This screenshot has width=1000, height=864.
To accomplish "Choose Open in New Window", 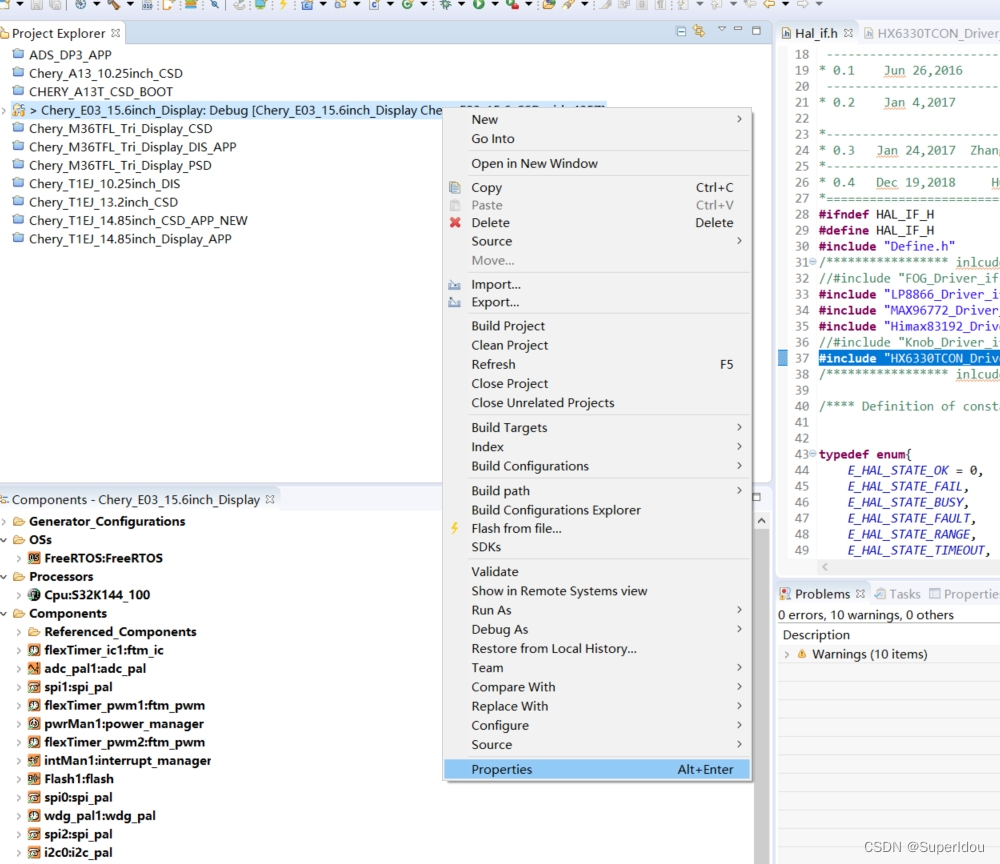I will [x=597, y=163].
